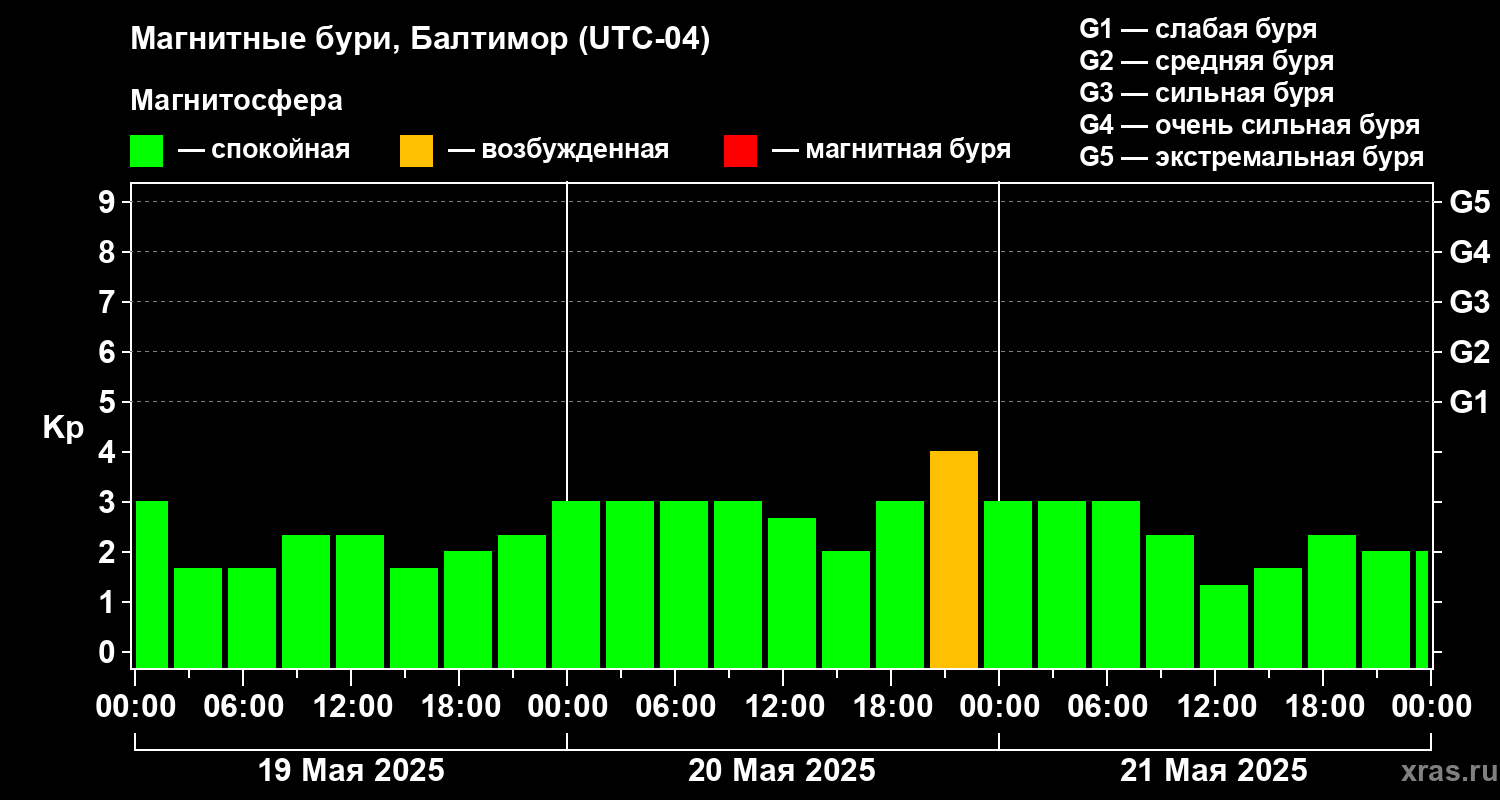Click the bar starting 18:00 on 19 May
1500x800 pixels.
tap(468, 609)
